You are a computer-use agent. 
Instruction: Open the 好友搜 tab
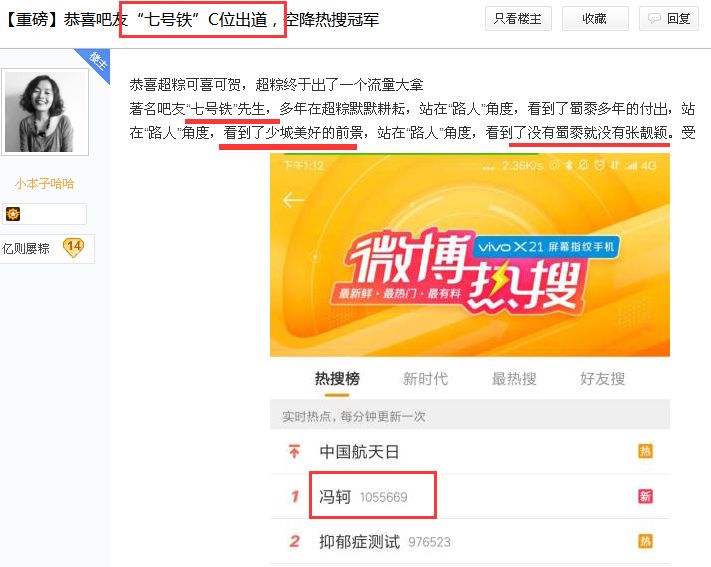[603, 378]
